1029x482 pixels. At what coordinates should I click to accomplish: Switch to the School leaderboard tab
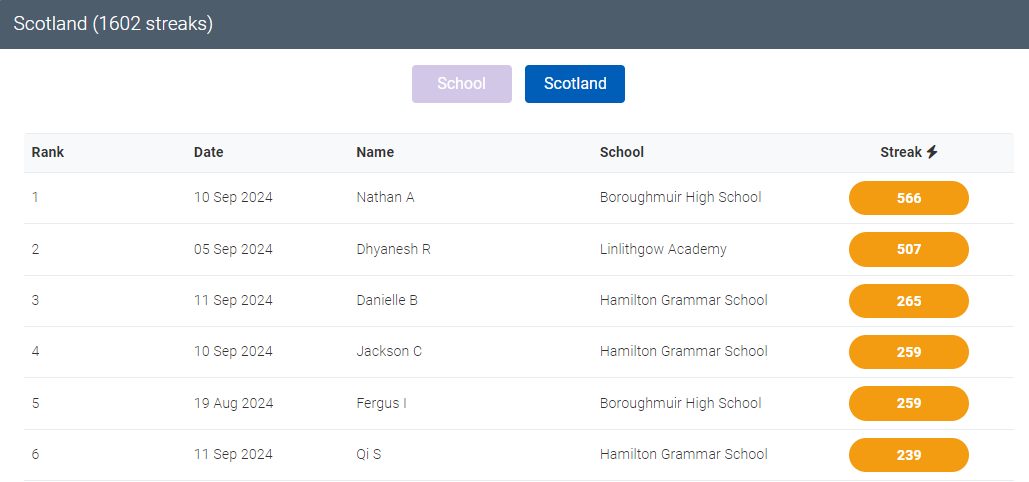pyautogui.click(x=461, y=84)
